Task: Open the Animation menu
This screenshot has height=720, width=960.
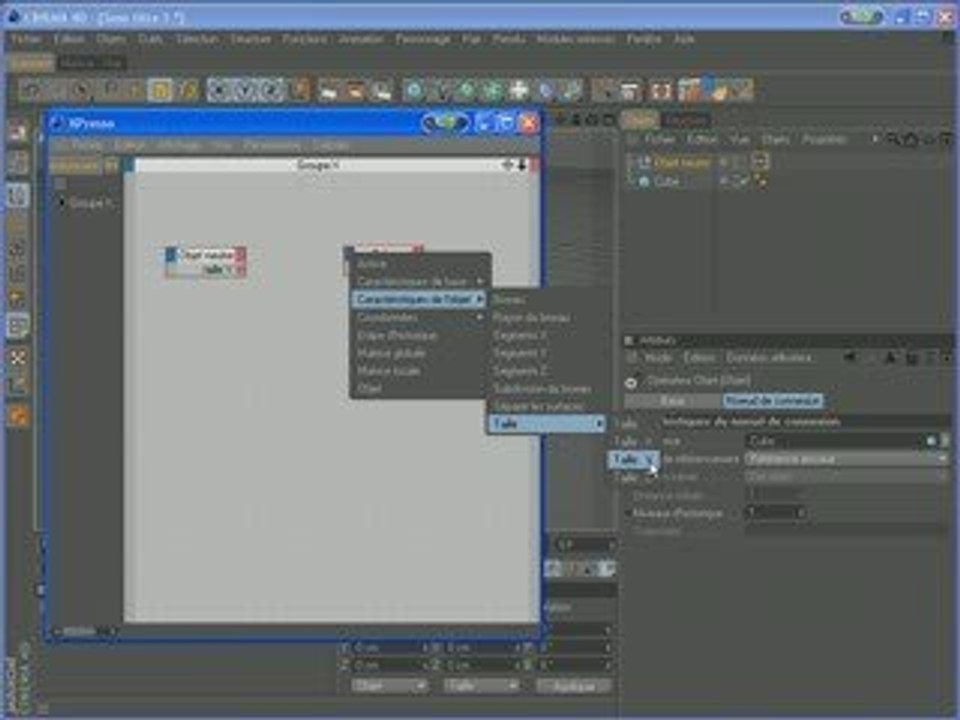Action: [361, 39]
